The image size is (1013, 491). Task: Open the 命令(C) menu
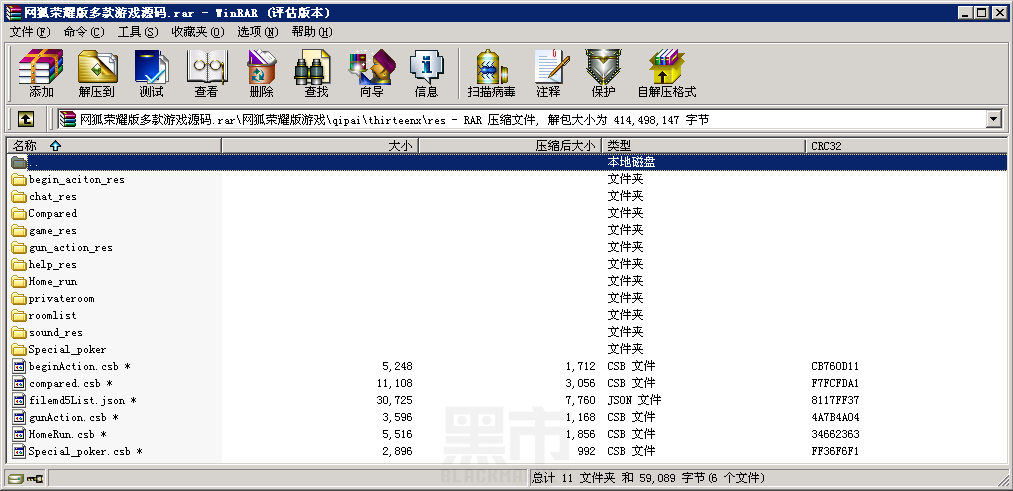click(84, 32)
